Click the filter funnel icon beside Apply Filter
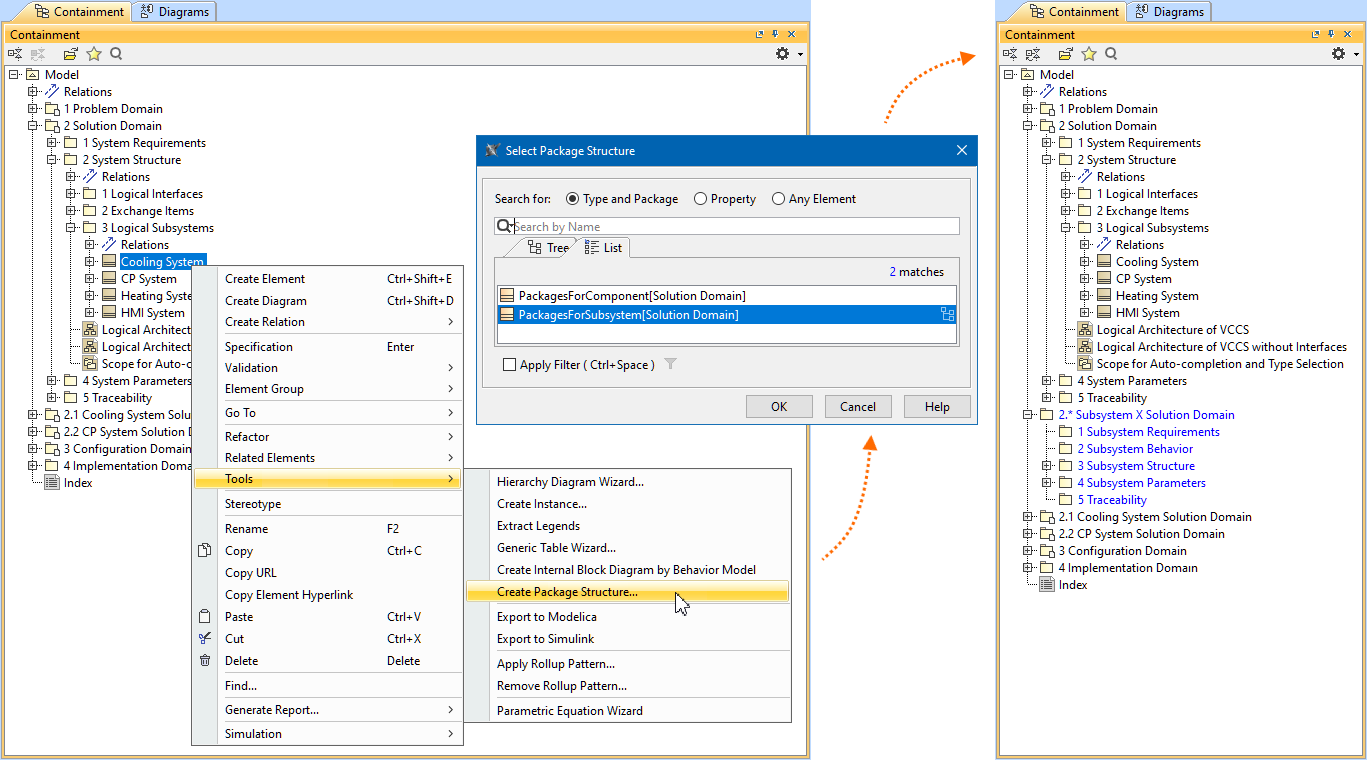Image resolution: width=1367 pixels, height=760 pixels. 671,365
